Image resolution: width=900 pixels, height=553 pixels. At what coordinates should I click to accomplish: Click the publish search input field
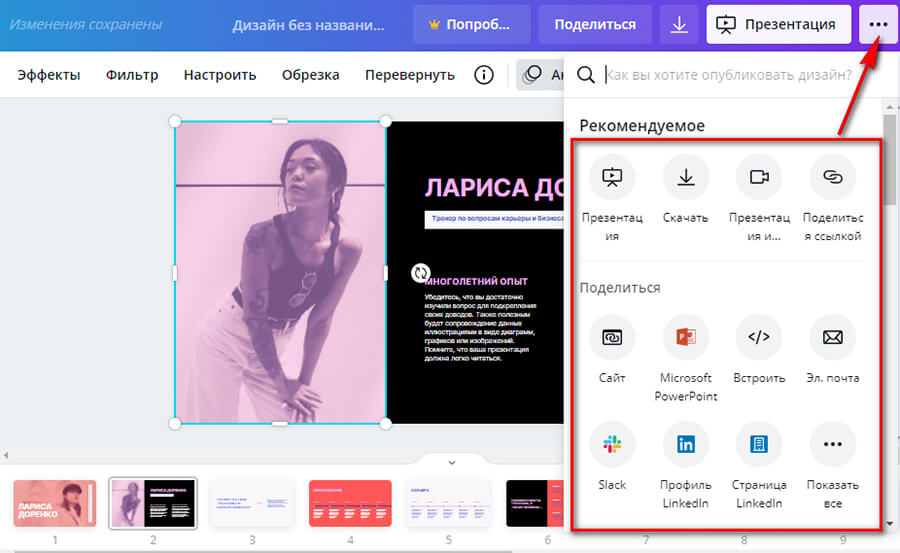[728, 75]
